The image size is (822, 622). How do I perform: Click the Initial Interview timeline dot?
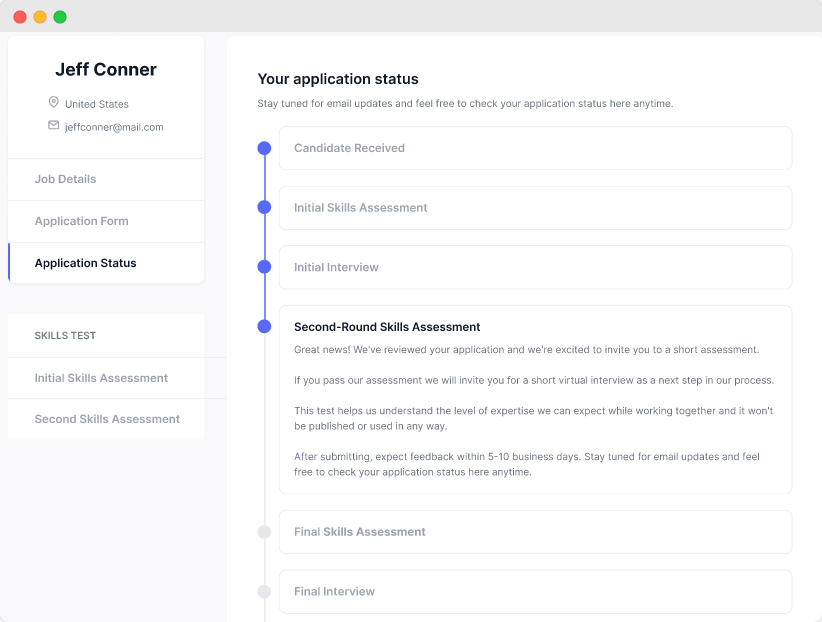(x=264, y=267)
